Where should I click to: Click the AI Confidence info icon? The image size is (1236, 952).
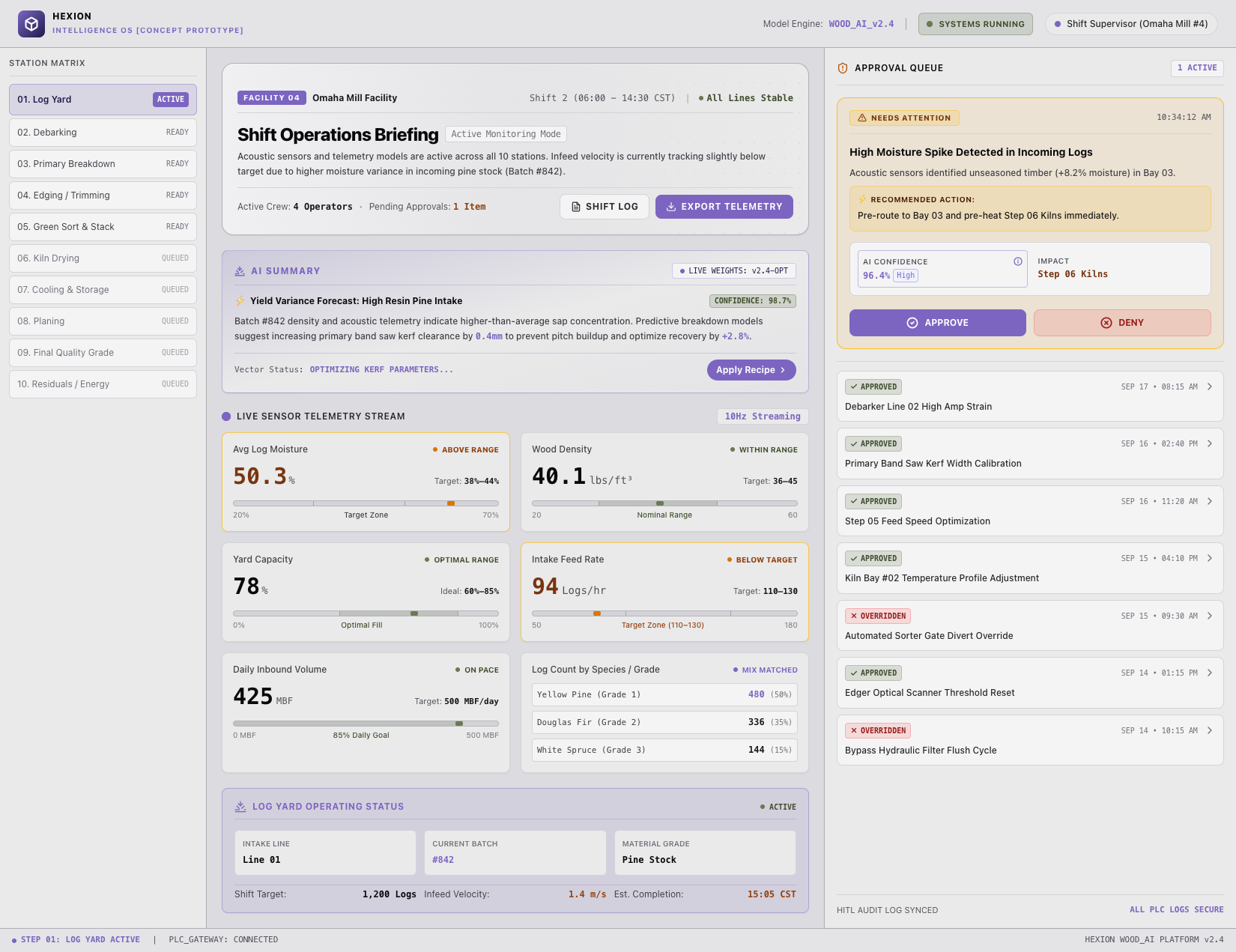(1018, 261)
